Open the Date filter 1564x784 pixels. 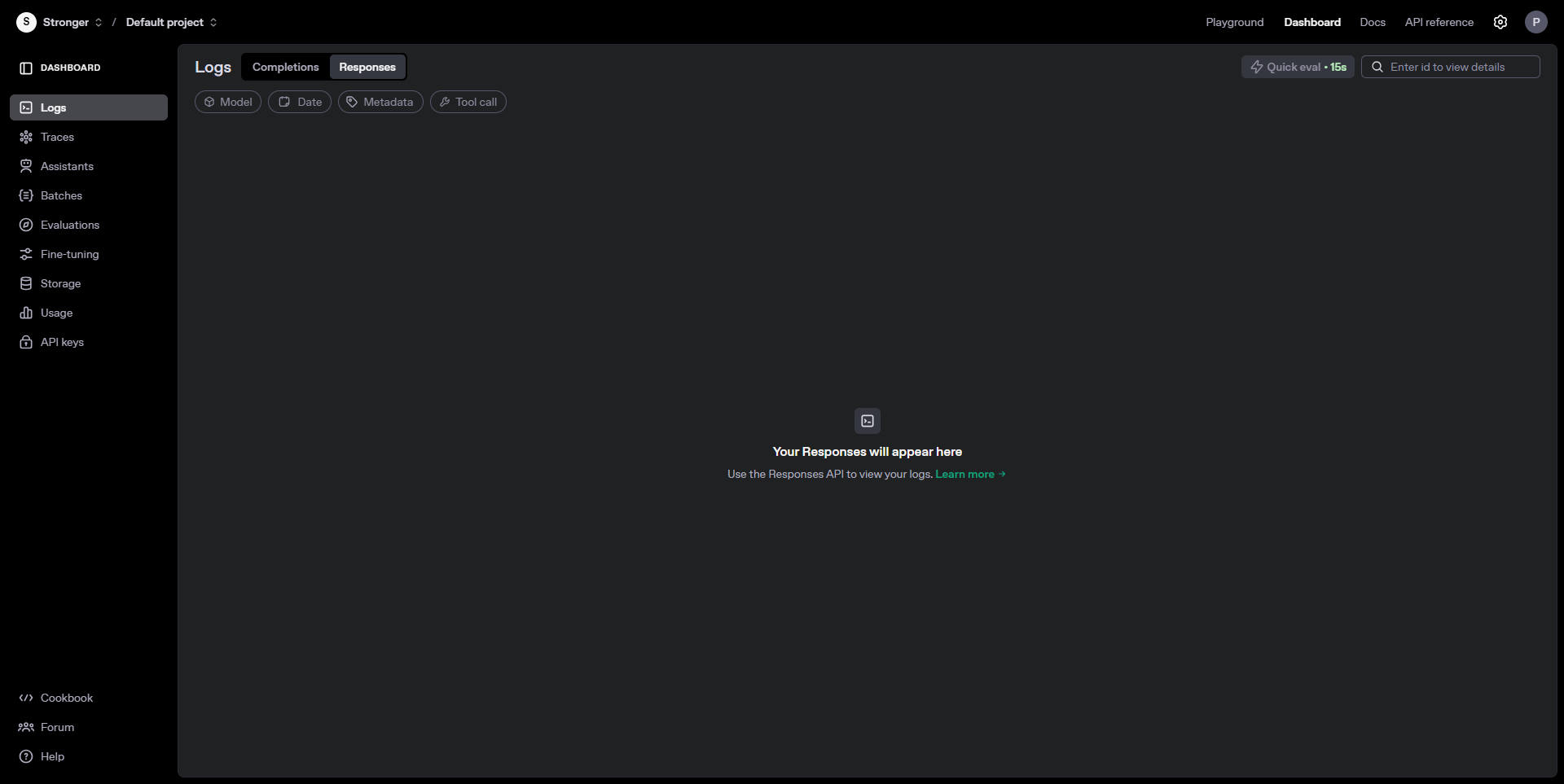pyautogui.click(x=300, y=102)
